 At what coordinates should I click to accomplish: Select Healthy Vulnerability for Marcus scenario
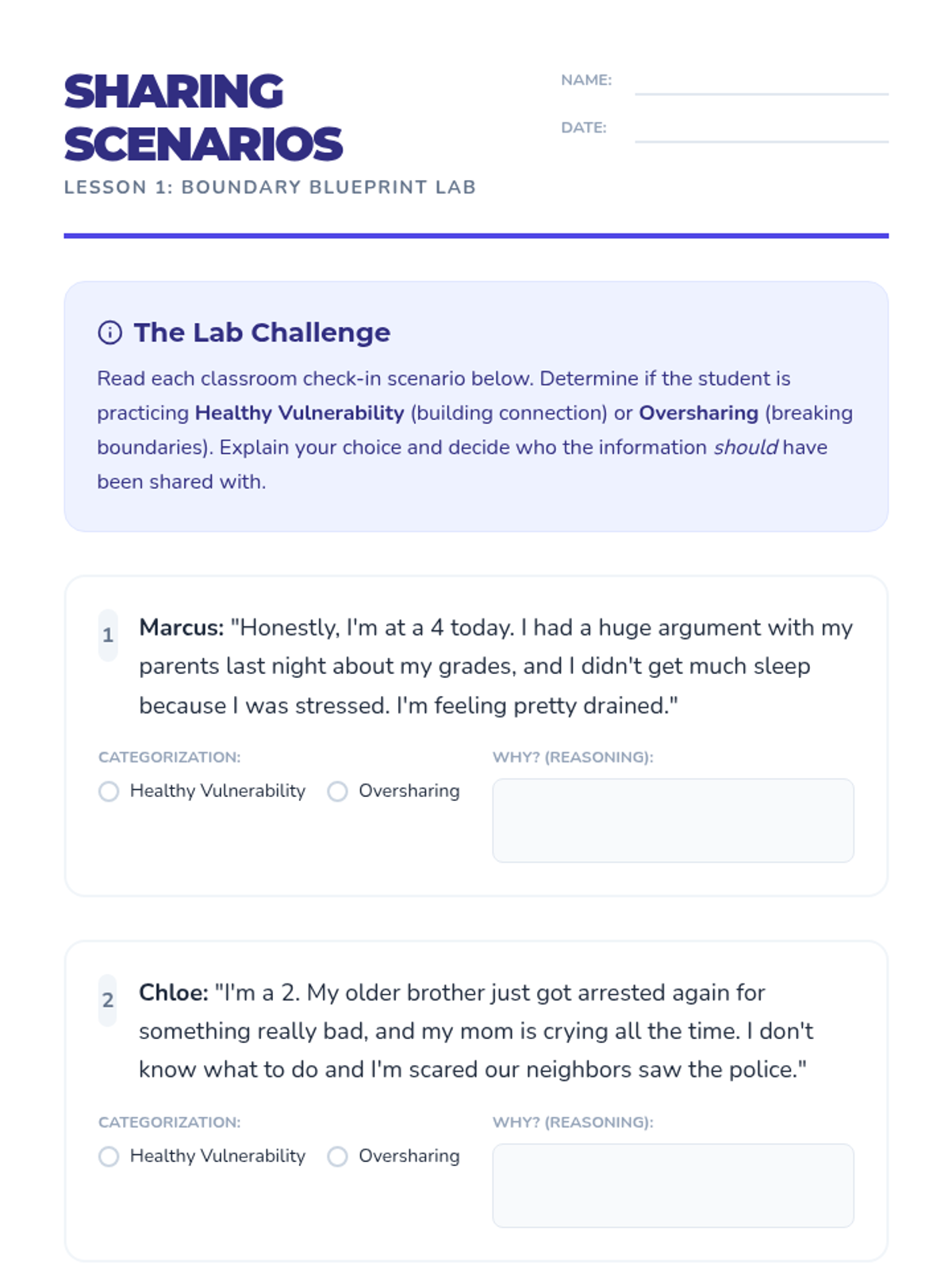click(109, 791)
